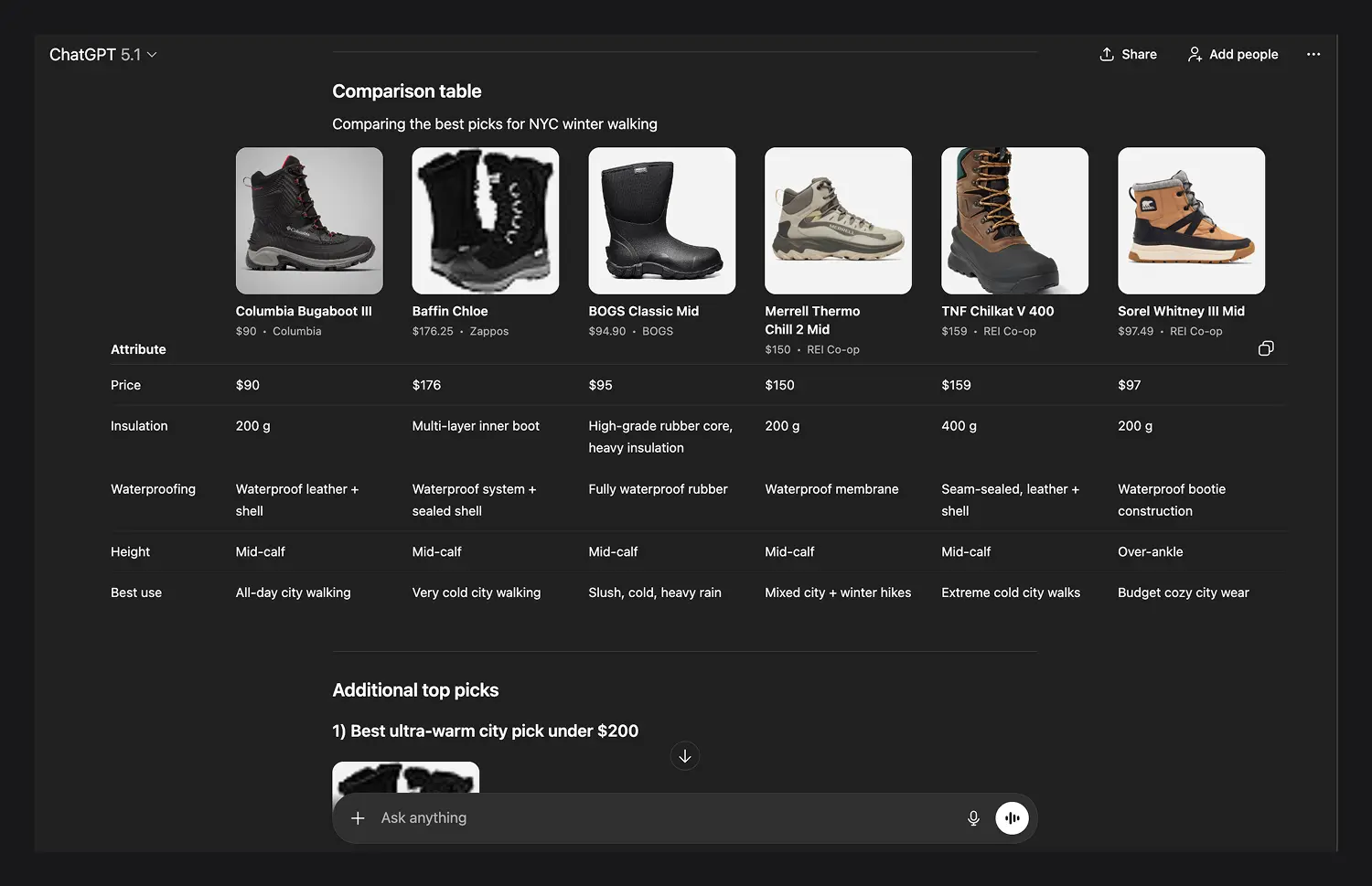The image size is (1372, 886).
Task: Click the Sorel Whitney III Mid title link
Action: [x=1181, y=312]
